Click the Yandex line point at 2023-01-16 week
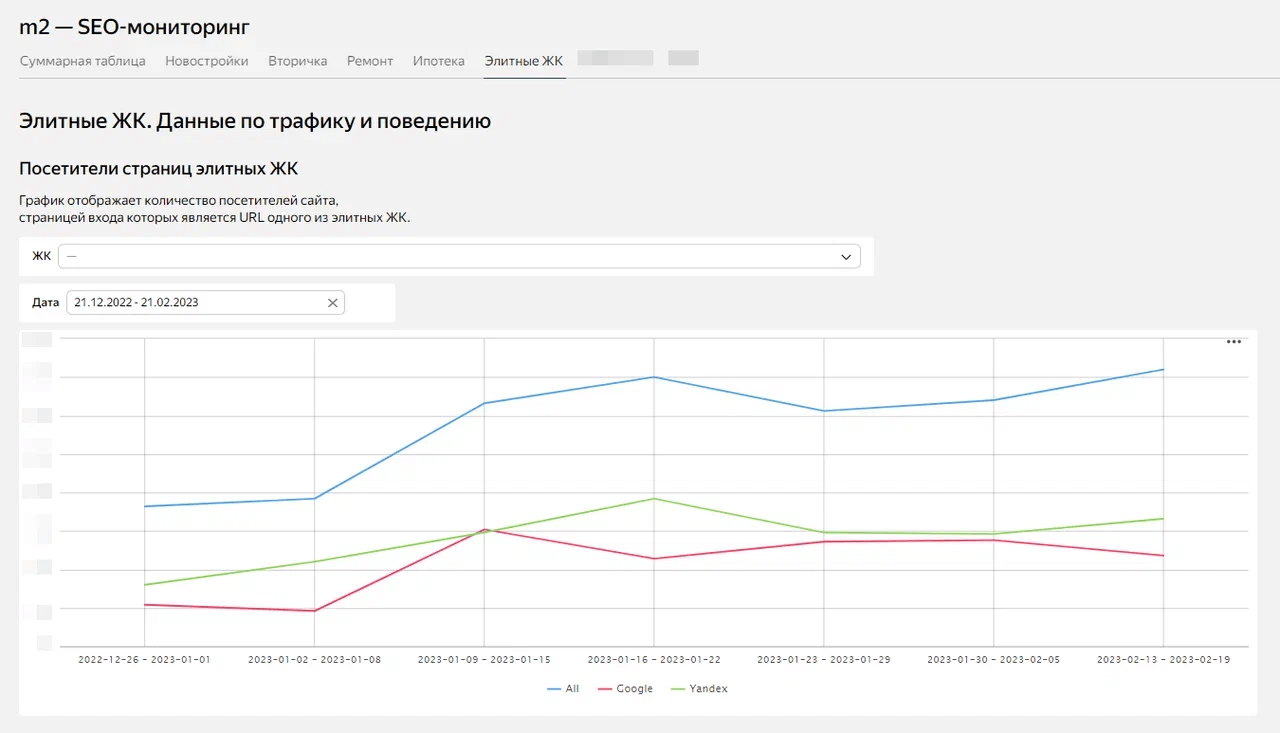The height and width of the screenshot is (733, 1280). pos(654,498)
